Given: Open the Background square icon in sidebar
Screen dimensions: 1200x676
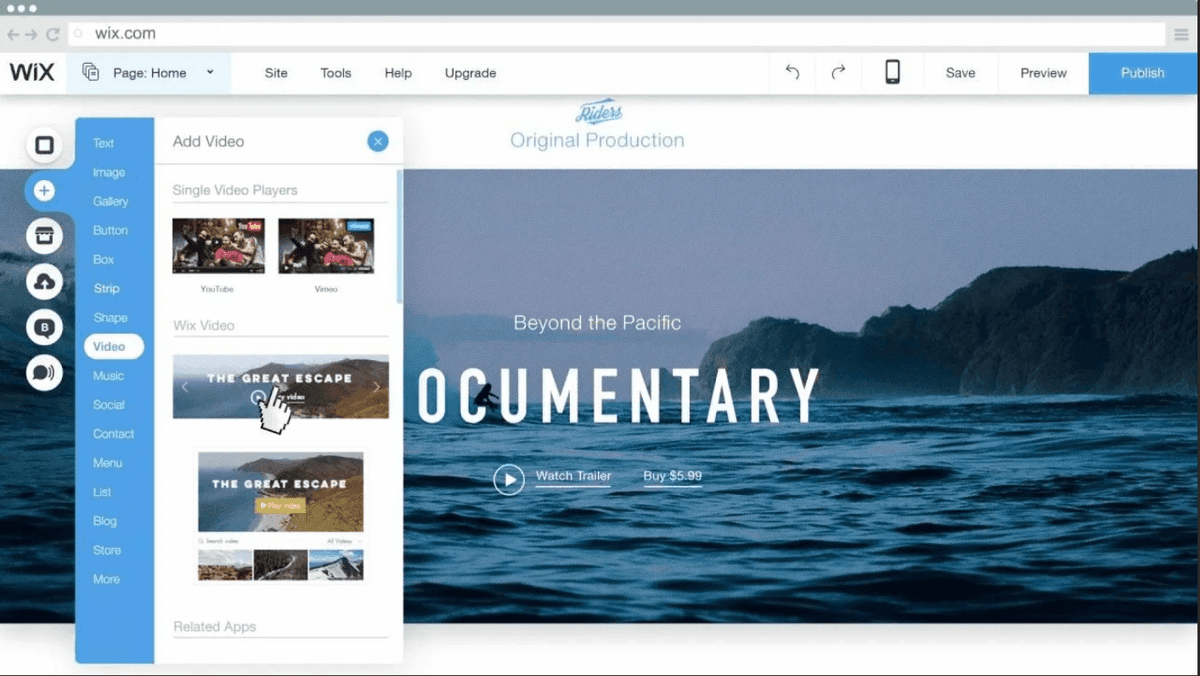Looking at the screenshot, I should click(x=44, y=146).
